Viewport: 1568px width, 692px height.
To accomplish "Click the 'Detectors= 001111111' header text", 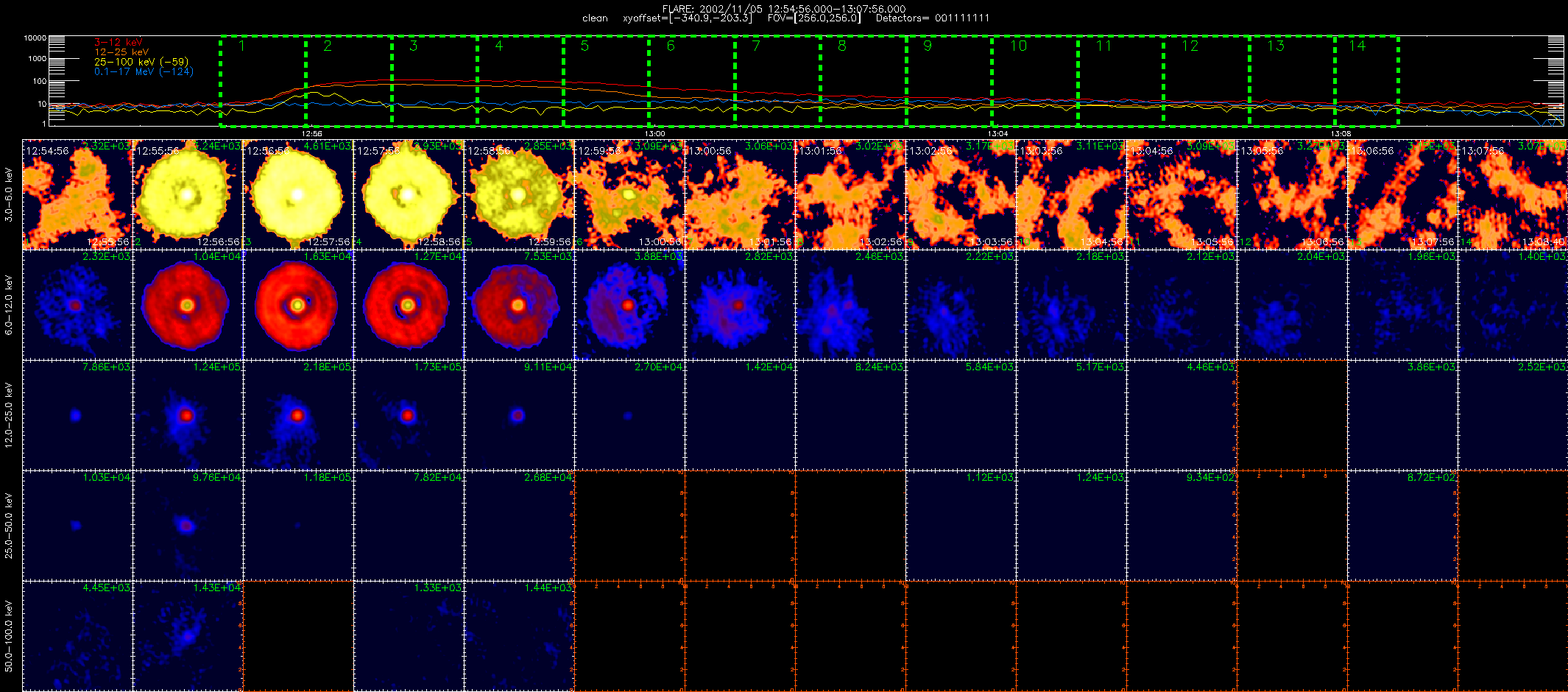I will [x=933, y=18].
